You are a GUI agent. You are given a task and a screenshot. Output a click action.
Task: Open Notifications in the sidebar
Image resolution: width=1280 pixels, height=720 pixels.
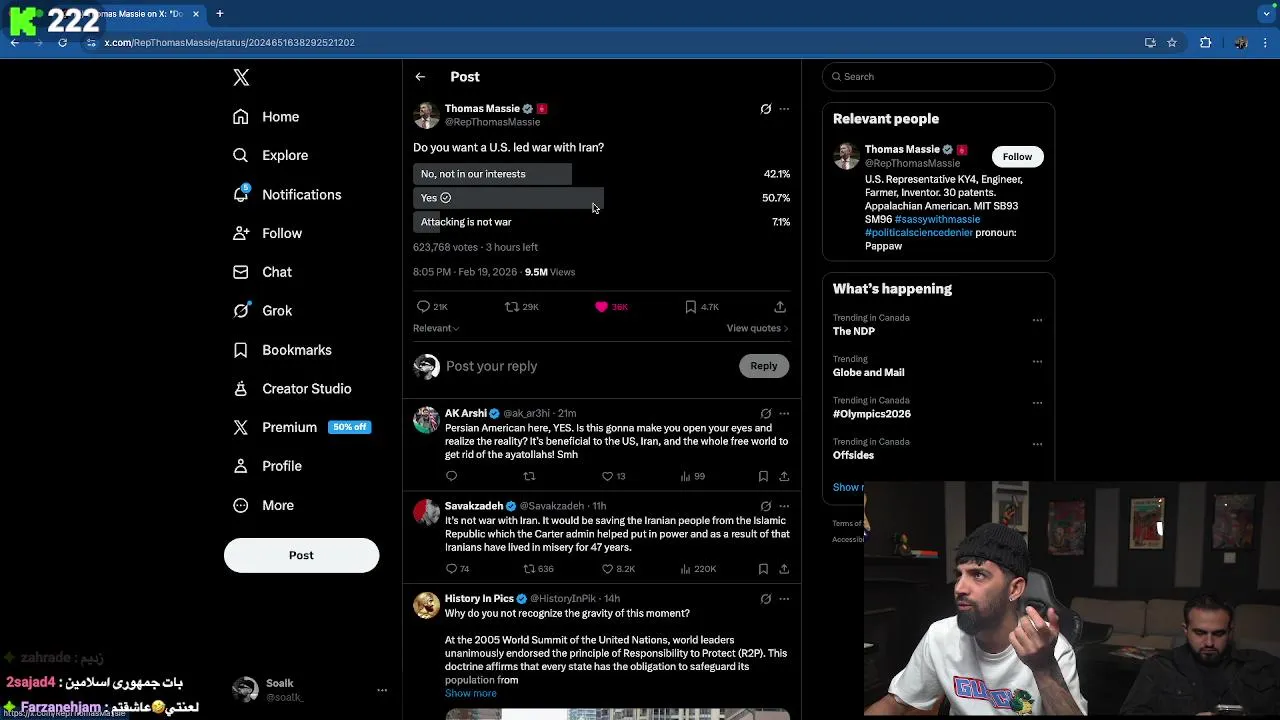[287, 194]
